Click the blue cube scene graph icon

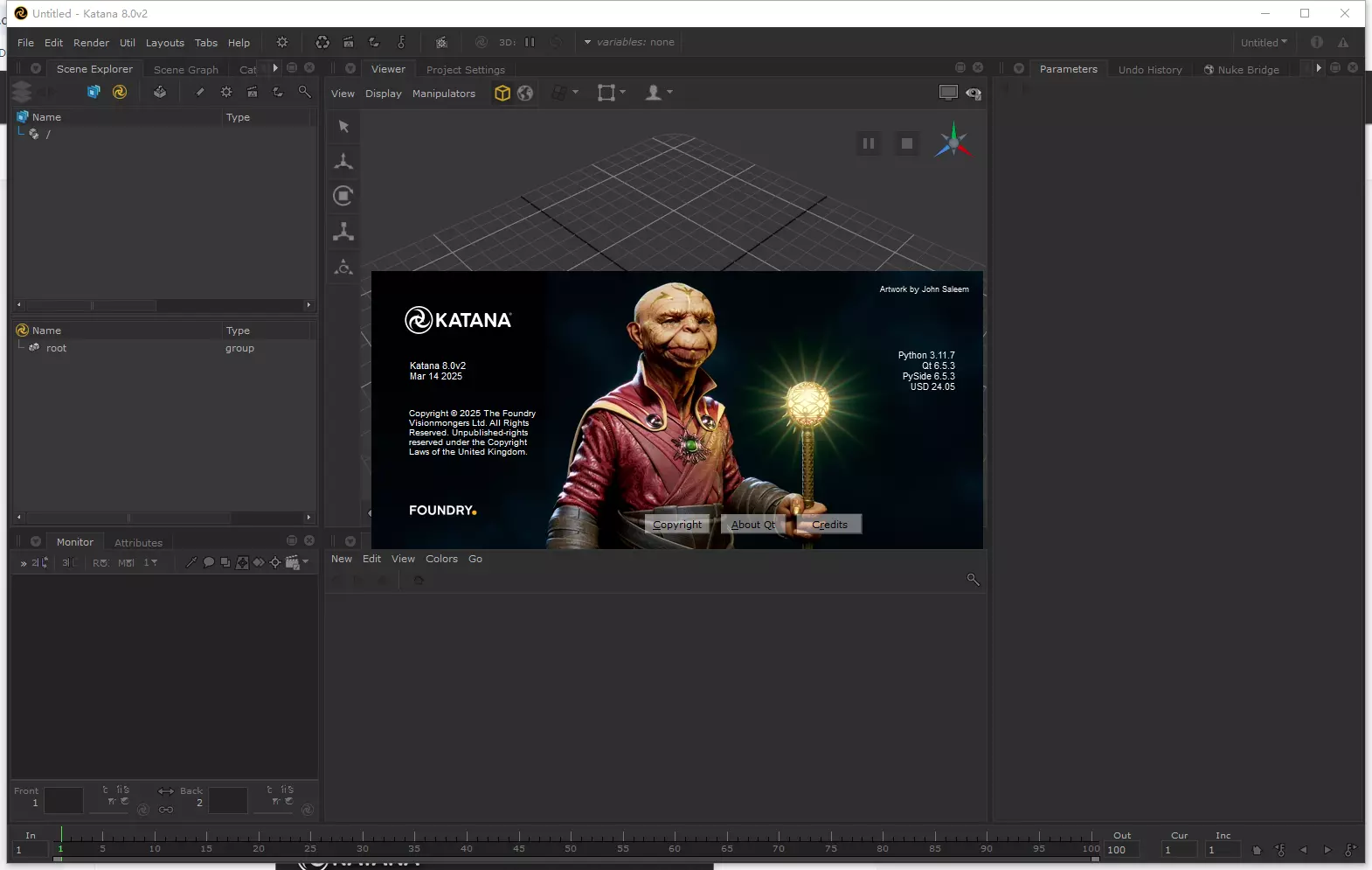(94, 92)
